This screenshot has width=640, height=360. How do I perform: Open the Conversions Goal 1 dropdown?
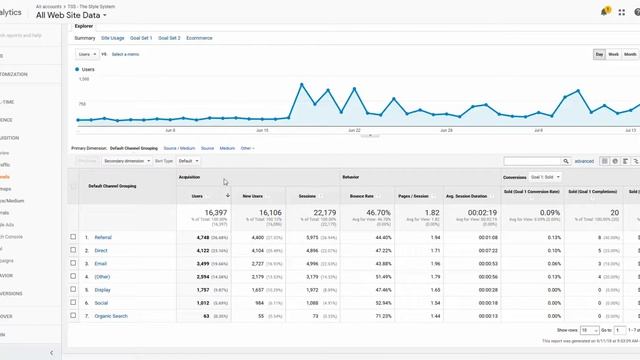click(545, 177)
